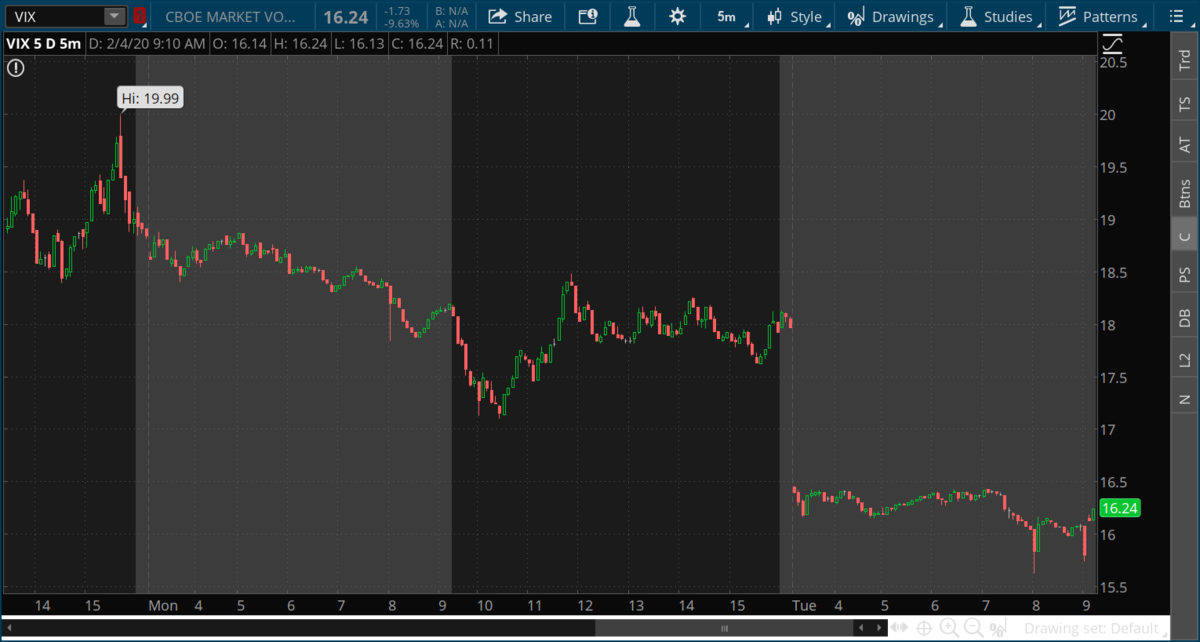
Task: Open chart settings gear
Action: [677, 16]
